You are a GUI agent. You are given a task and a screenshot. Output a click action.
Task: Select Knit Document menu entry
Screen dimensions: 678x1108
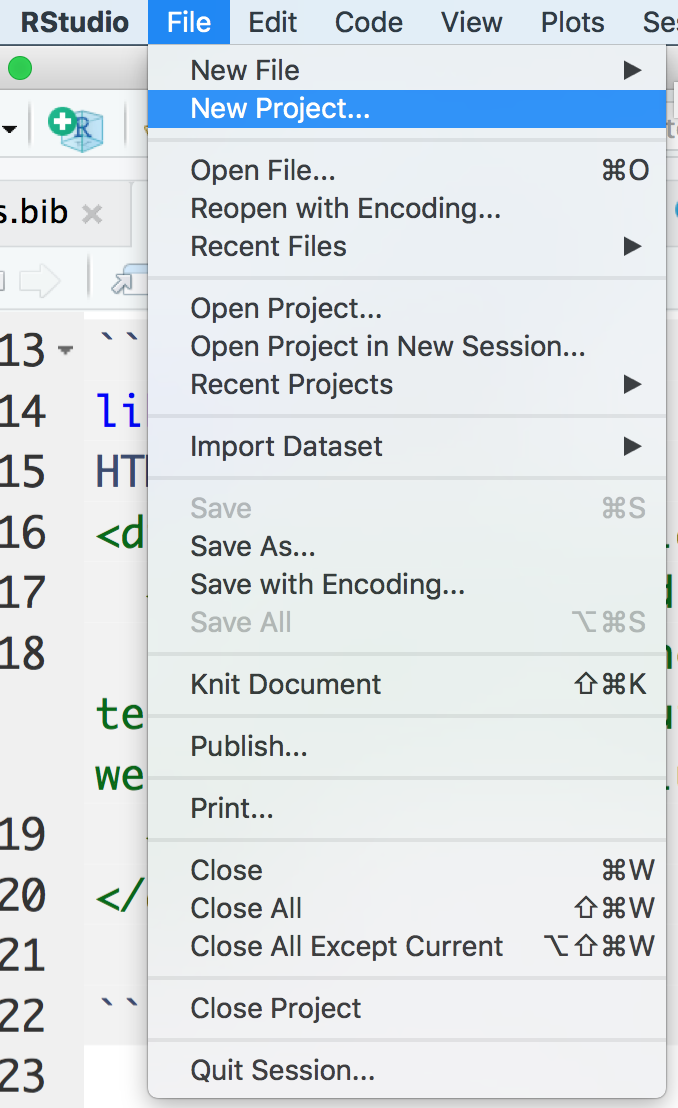(286, 684)
